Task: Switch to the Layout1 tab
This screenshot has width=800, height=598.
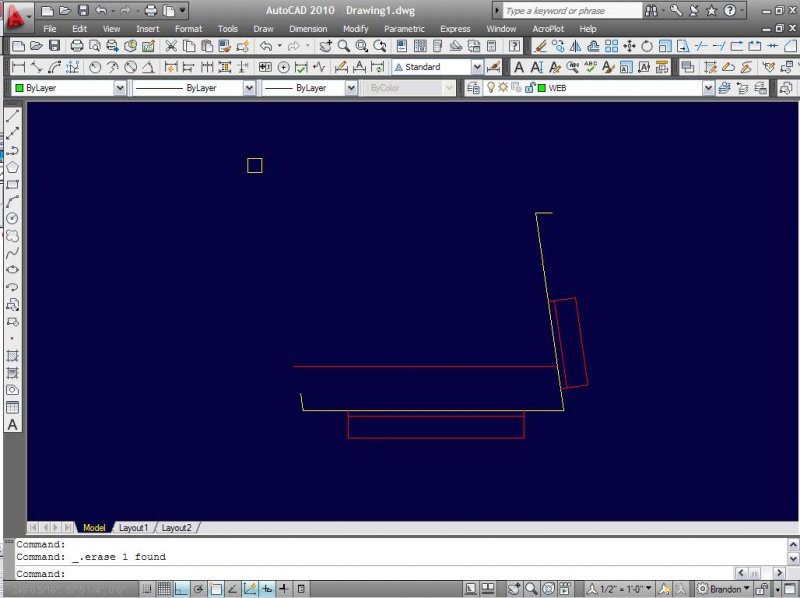Action: [133, 528]
